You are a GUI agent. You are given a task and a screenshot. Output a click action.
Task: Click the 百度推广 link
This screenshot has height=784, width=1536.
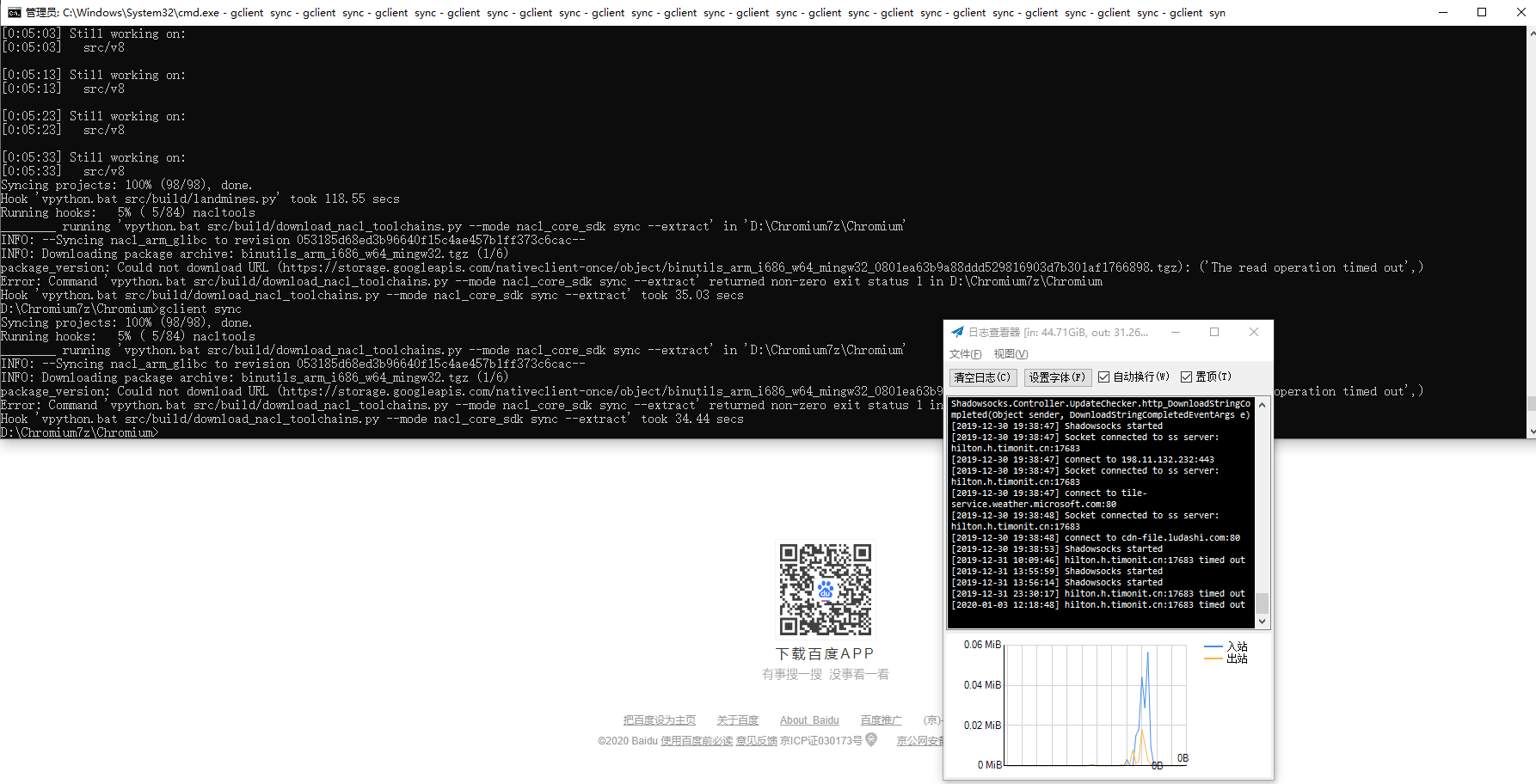click(x=881, y=720)
